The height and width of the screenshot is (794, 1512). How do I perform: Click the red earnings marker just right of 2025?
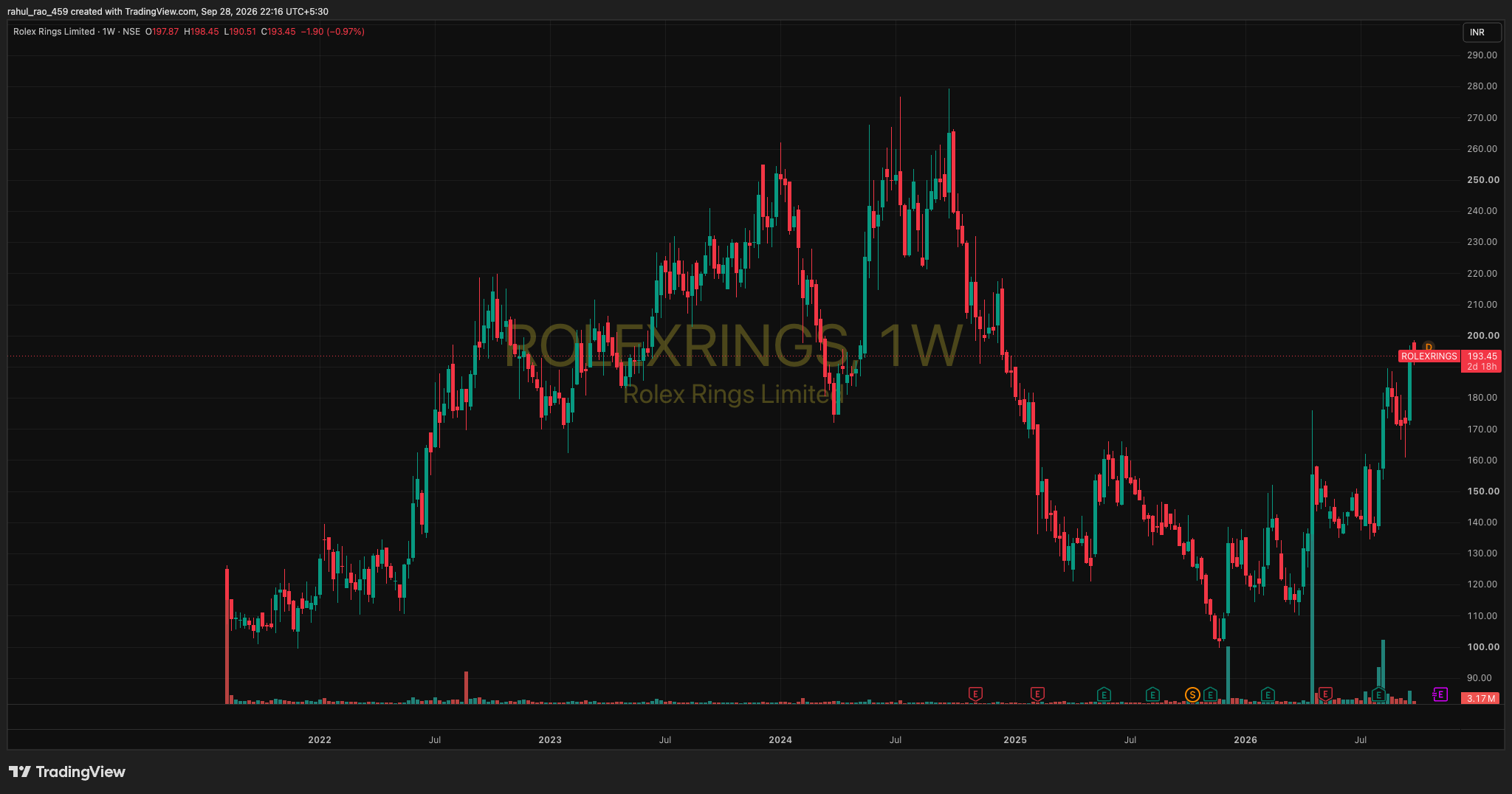(x=1037, y=694)
